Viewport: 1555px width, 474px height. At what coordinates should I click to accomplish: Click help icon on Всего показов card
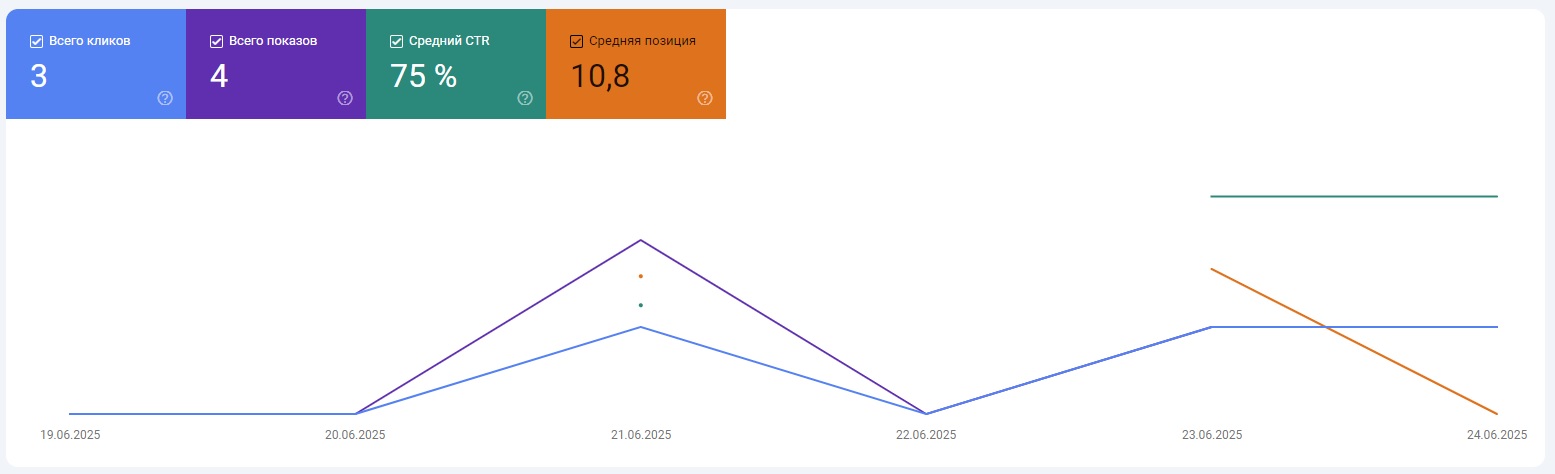click(345, 98)
